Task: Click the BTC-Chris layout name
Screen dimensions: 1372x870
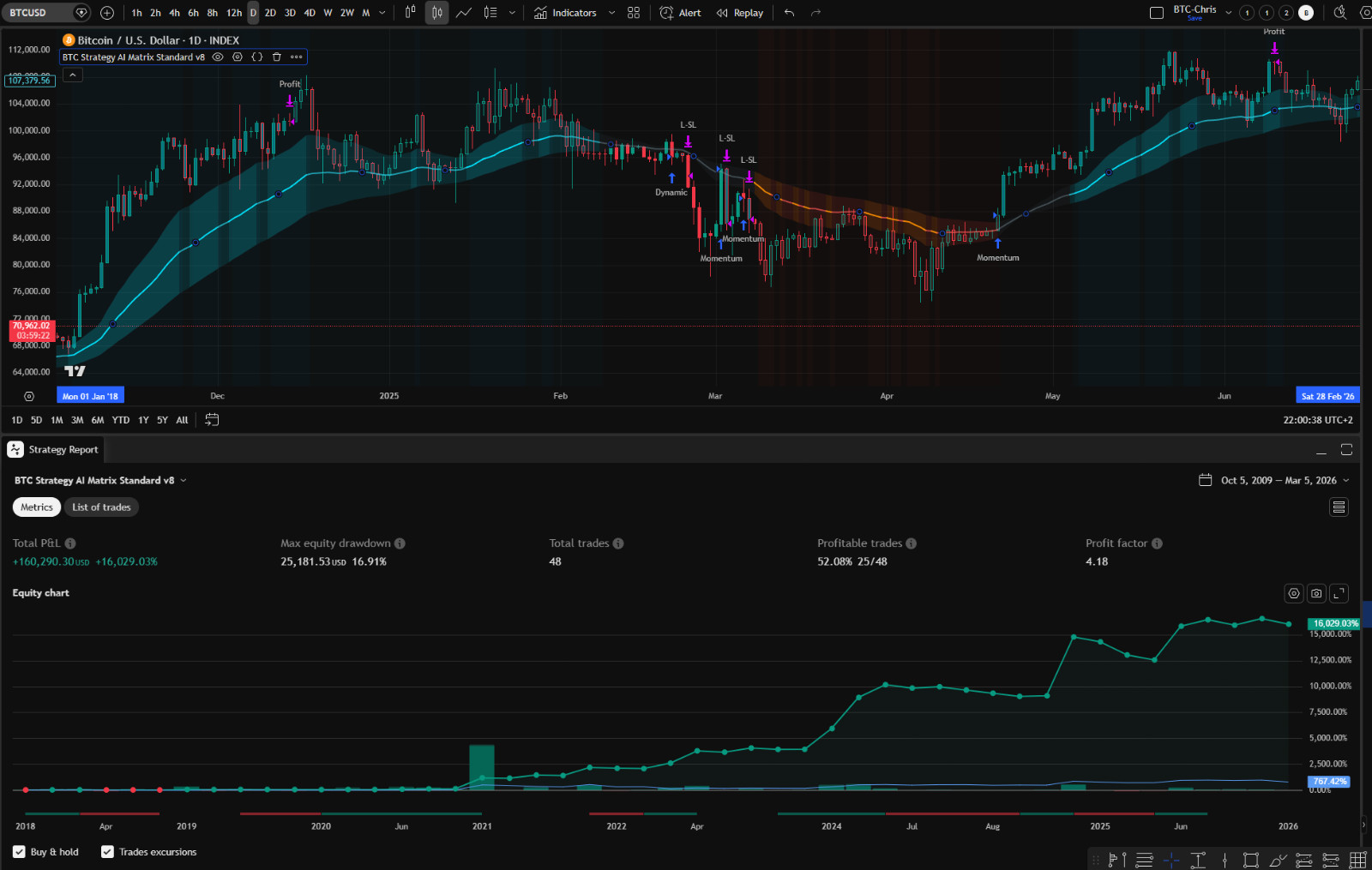Action: tap(1194, 9)
